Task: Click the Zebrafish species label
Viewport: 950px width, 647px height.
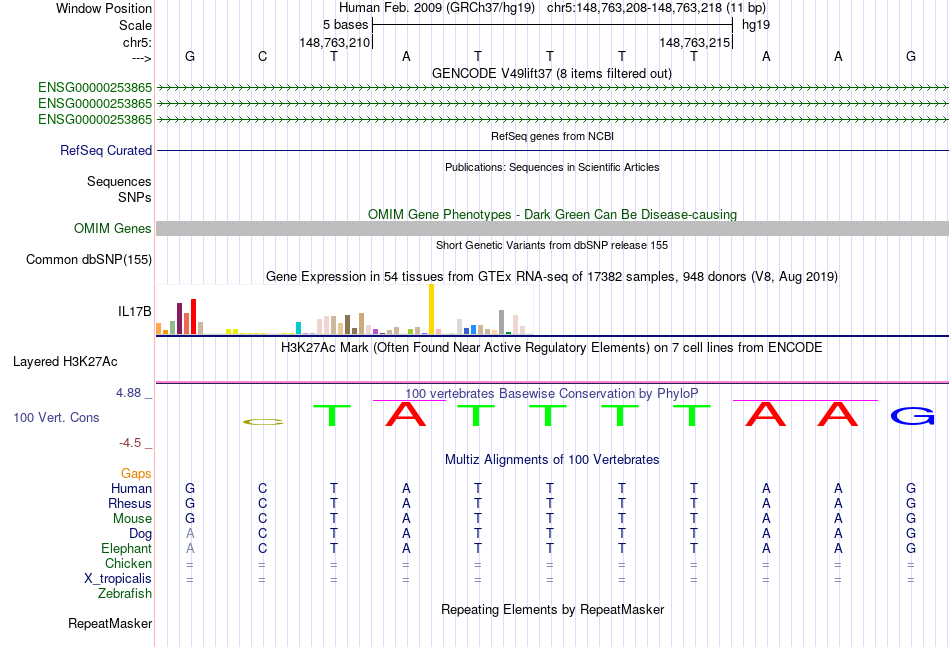Action: pos(125,594)
